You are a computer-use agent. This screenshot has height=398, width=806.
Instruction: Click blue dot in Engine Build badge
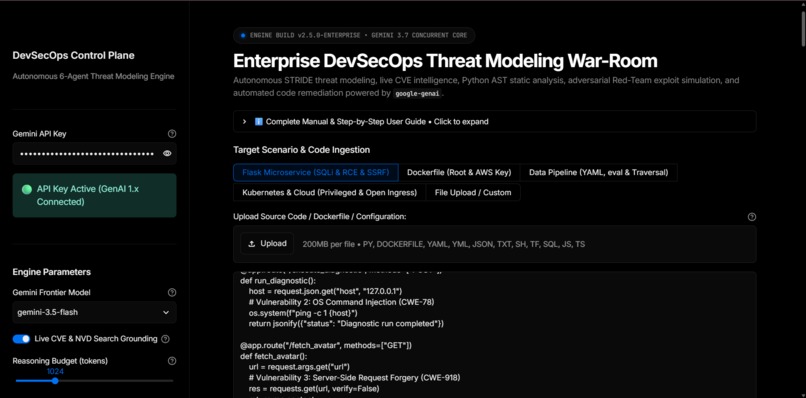[243, 35]
